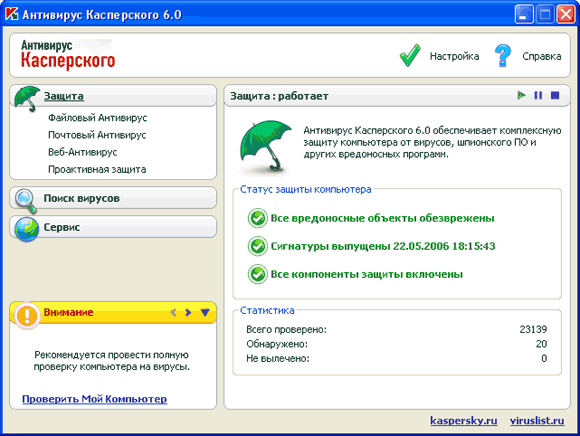This screenshot has width=580, height=436.
Task: Click the checkmark beside Сигнатуры выпущены
Action: pos(257,246)
